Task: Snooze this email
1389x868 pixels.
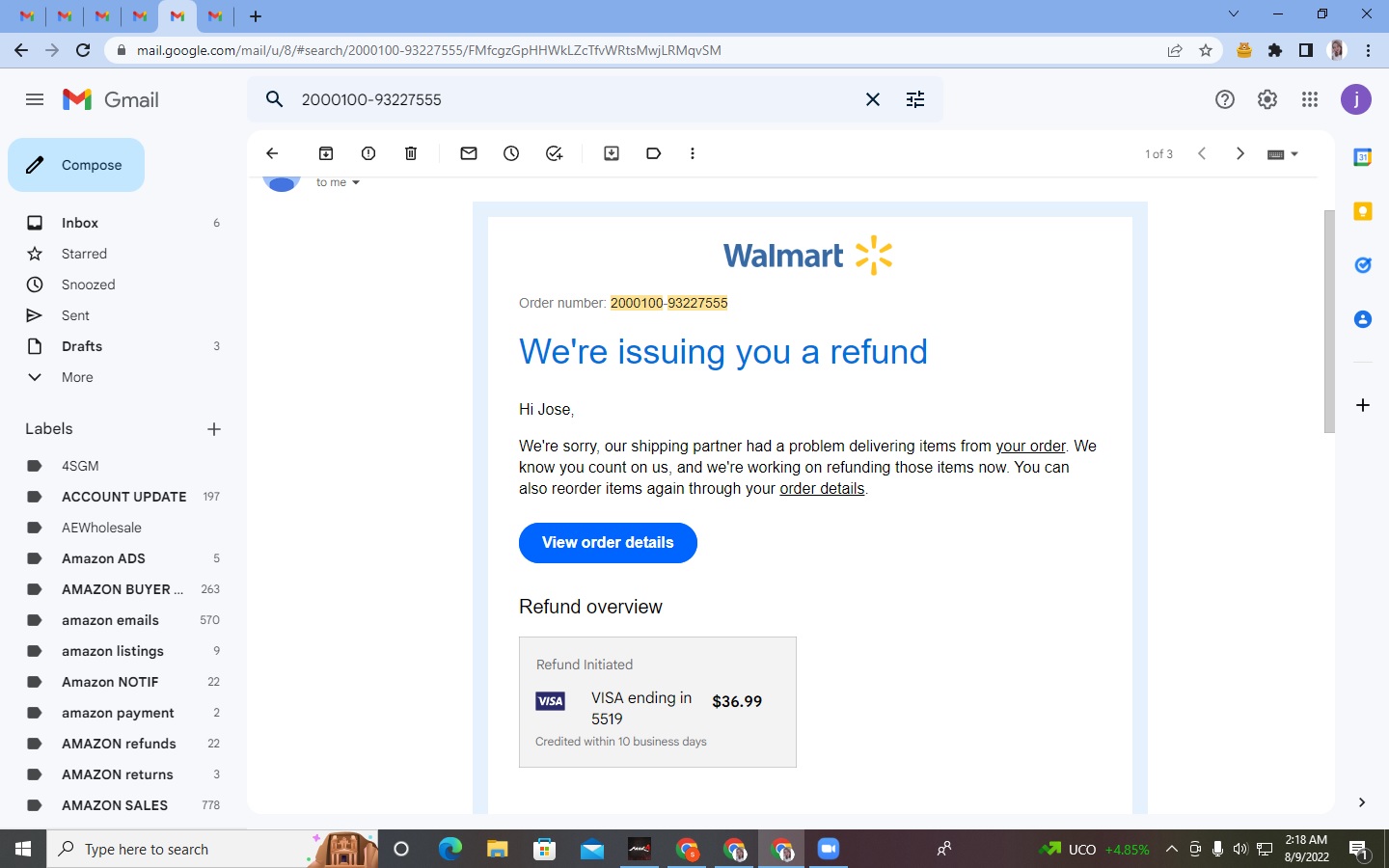Action: [511, 153]
